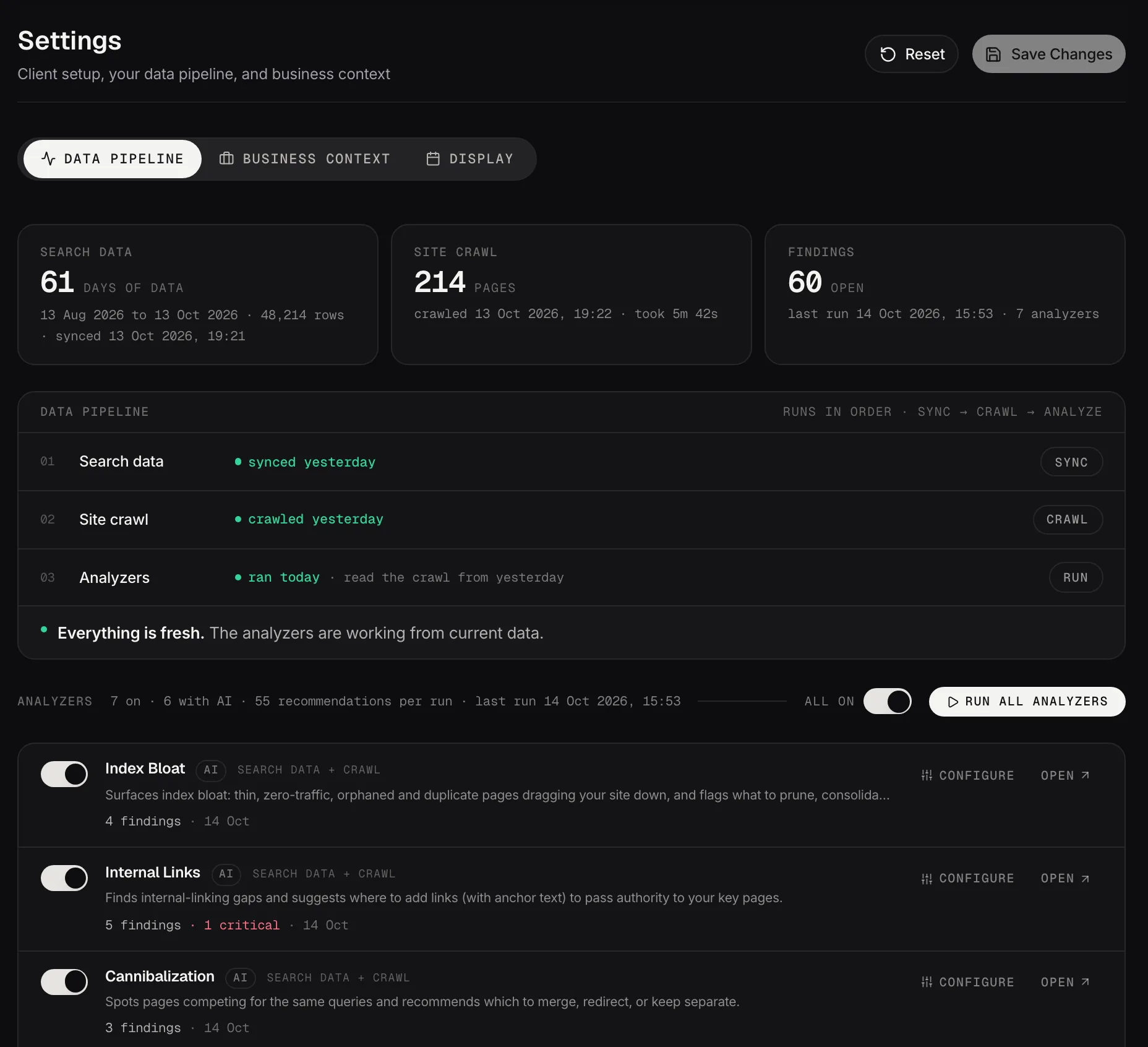This screenshot has height=1047, width=1148.
Task: Switch to the Business Context tab
Action: coord(305,159)
